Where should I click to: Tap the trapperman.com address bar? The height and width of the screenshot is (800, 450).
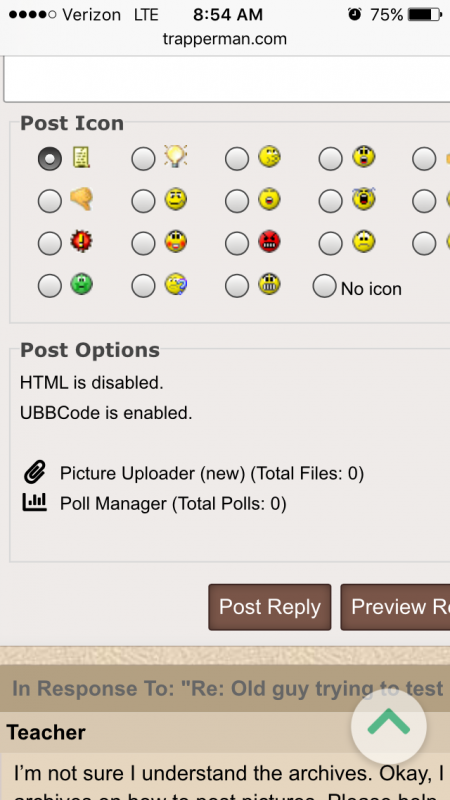pyautogui.click(x=224, y=39)
